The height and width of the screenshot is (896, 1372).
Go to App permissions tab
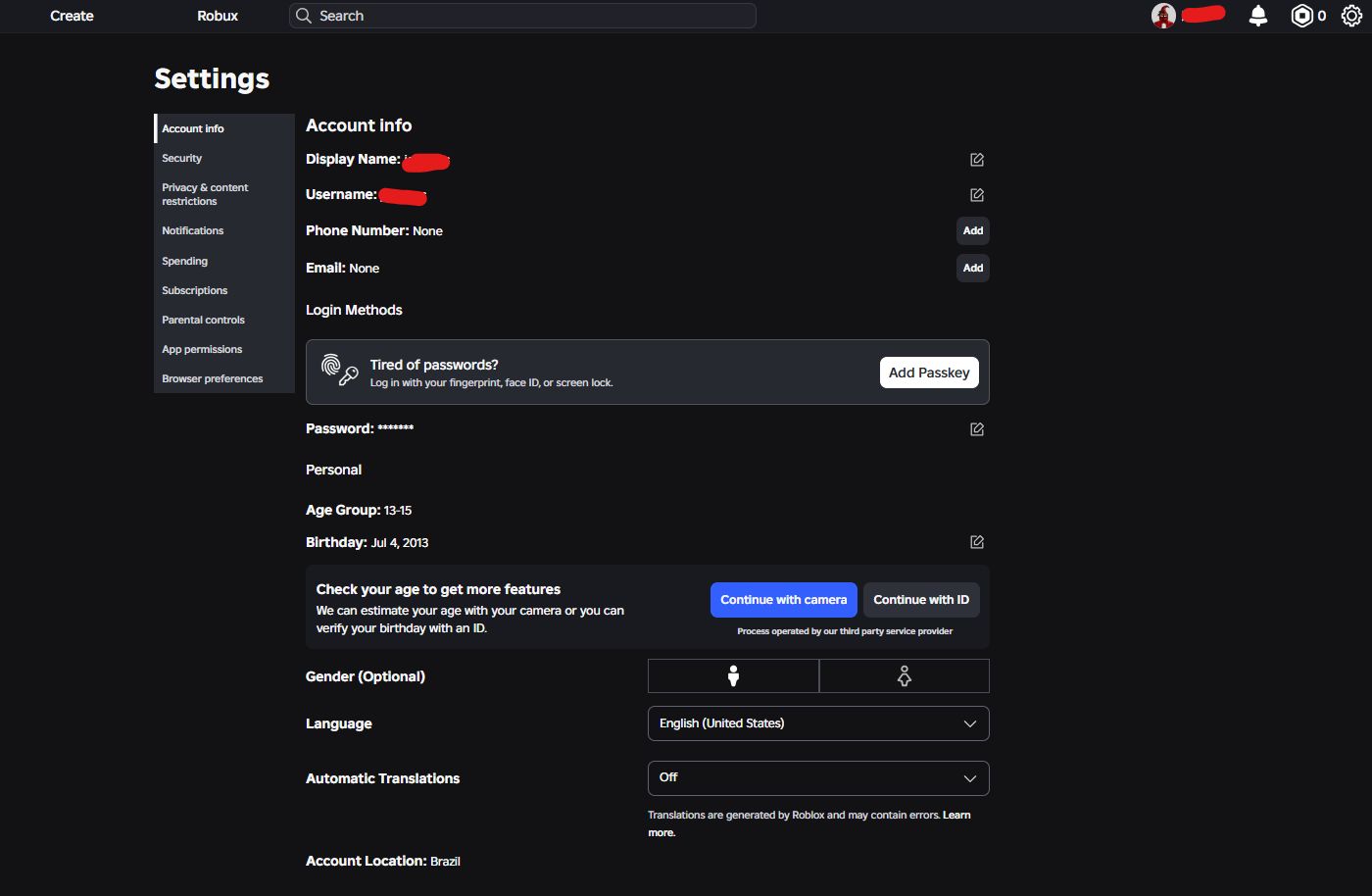224,349
